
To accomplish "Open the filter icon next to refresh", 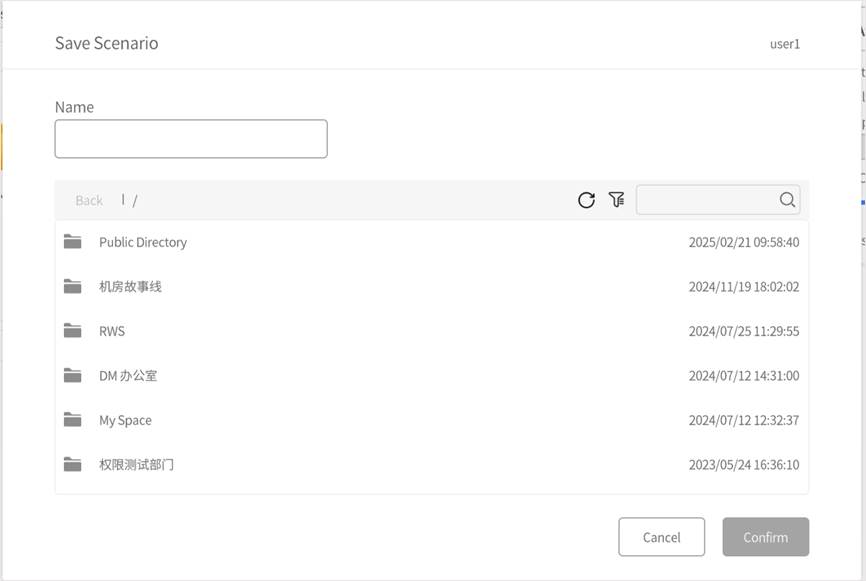I will (616, 200).
